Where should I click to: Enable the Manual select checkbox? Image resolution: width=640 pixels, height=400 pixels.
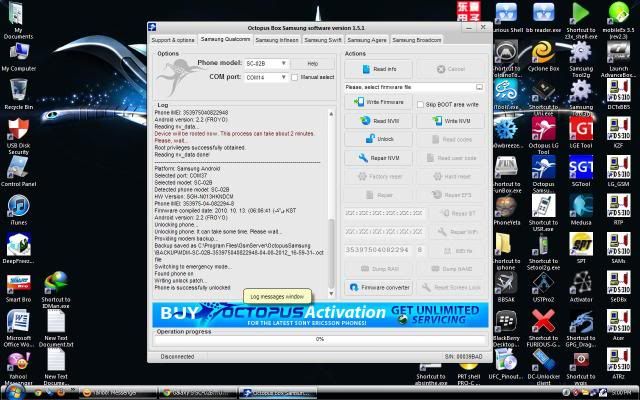tap(295, 77)
